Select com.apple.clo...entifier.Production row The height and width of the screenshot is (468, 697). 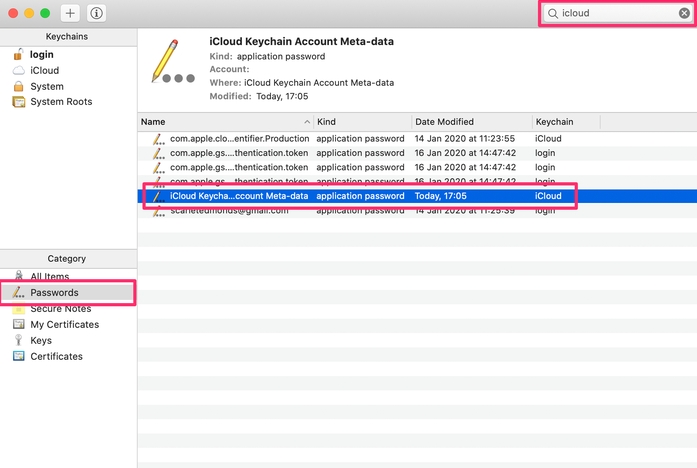click(x=417, y=139)
